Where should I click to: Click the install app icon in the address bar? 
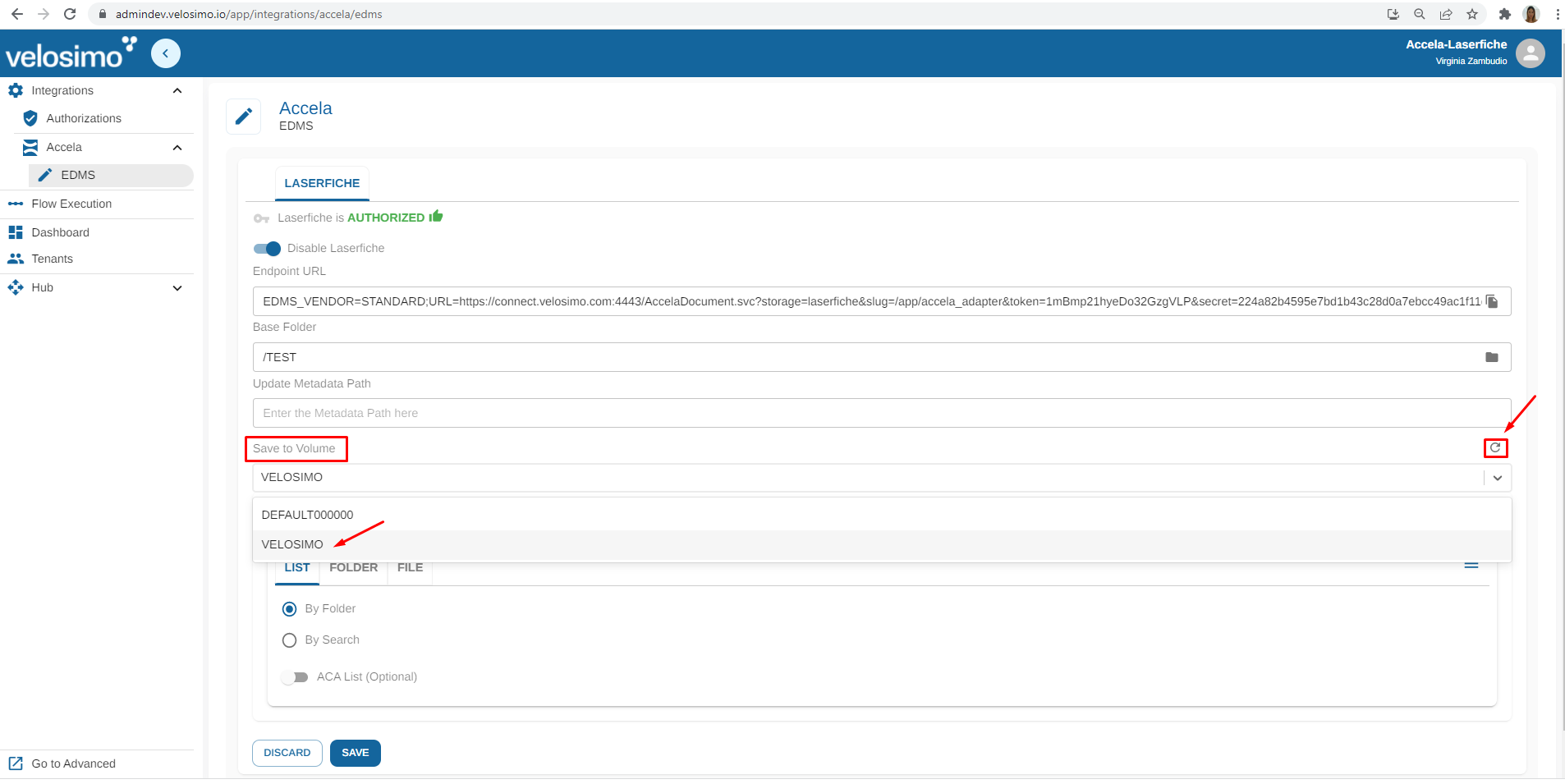point(1393,14)
